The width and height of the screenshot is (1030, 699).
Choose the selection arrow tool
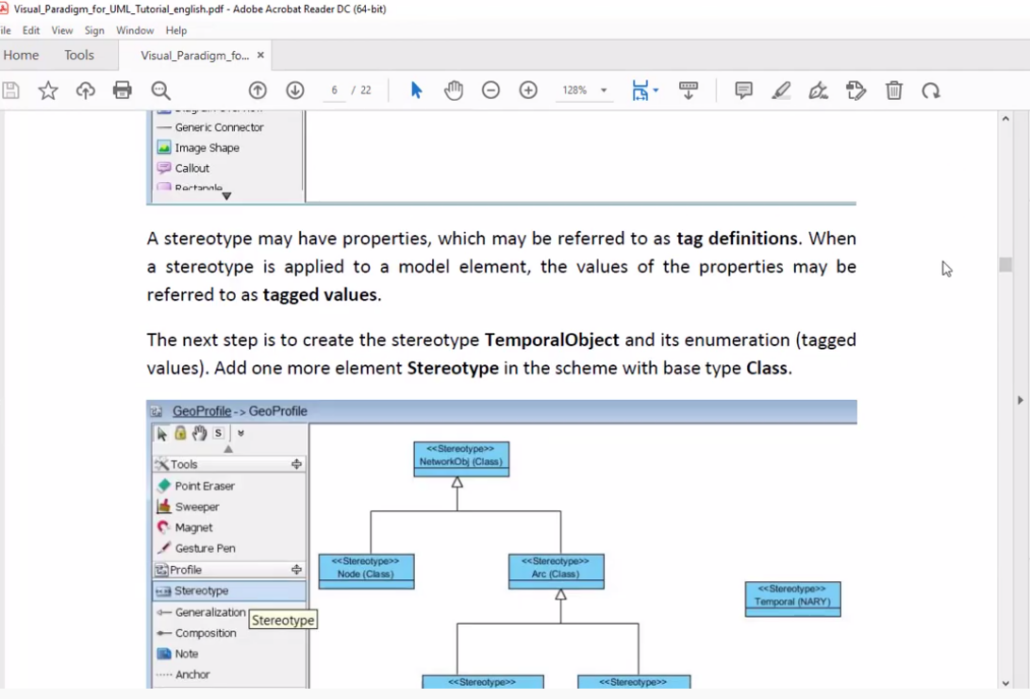(x=417, y=90)
